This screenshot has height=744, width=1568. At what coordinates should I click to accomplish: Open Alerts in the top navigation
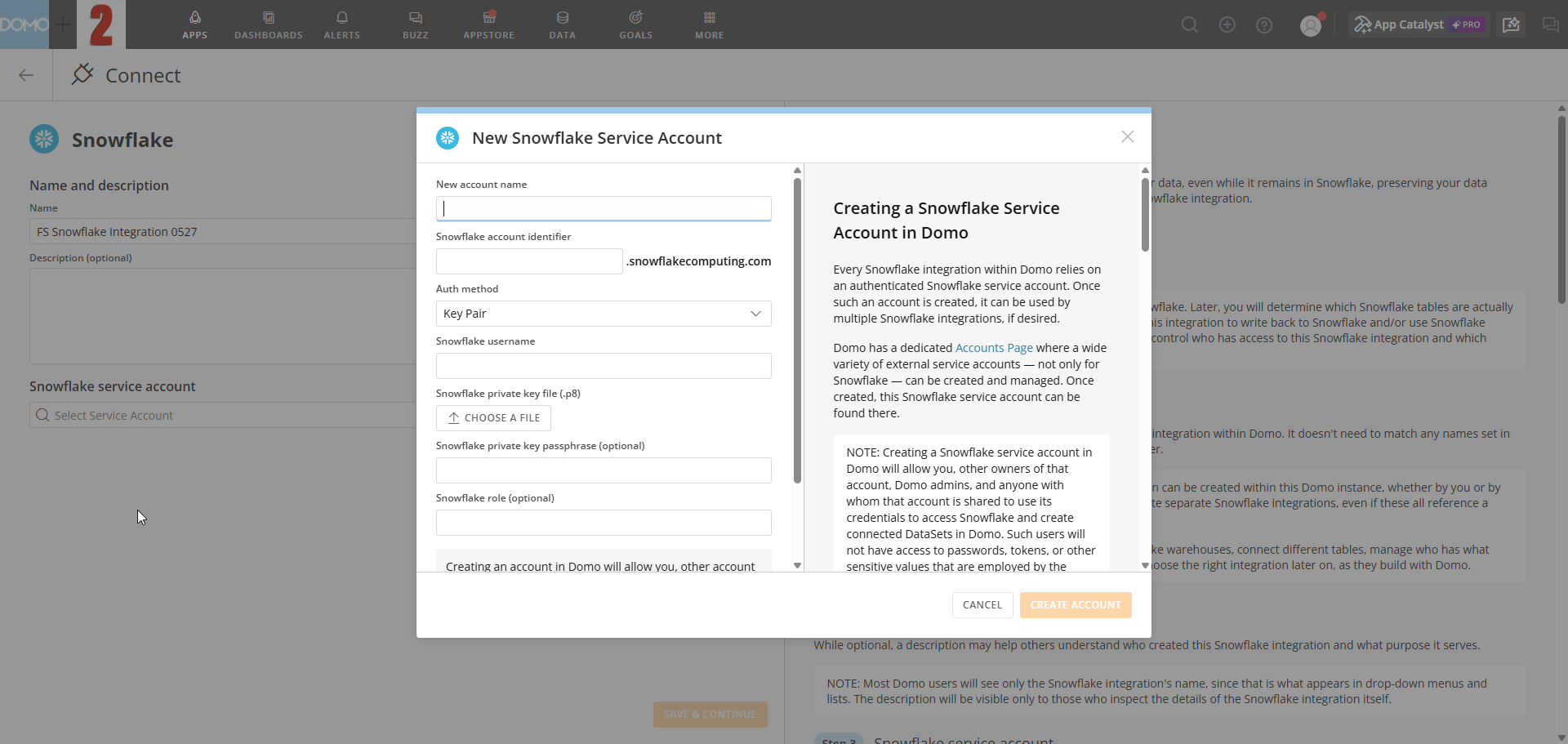pyautogui.click(x=342, y=25)
